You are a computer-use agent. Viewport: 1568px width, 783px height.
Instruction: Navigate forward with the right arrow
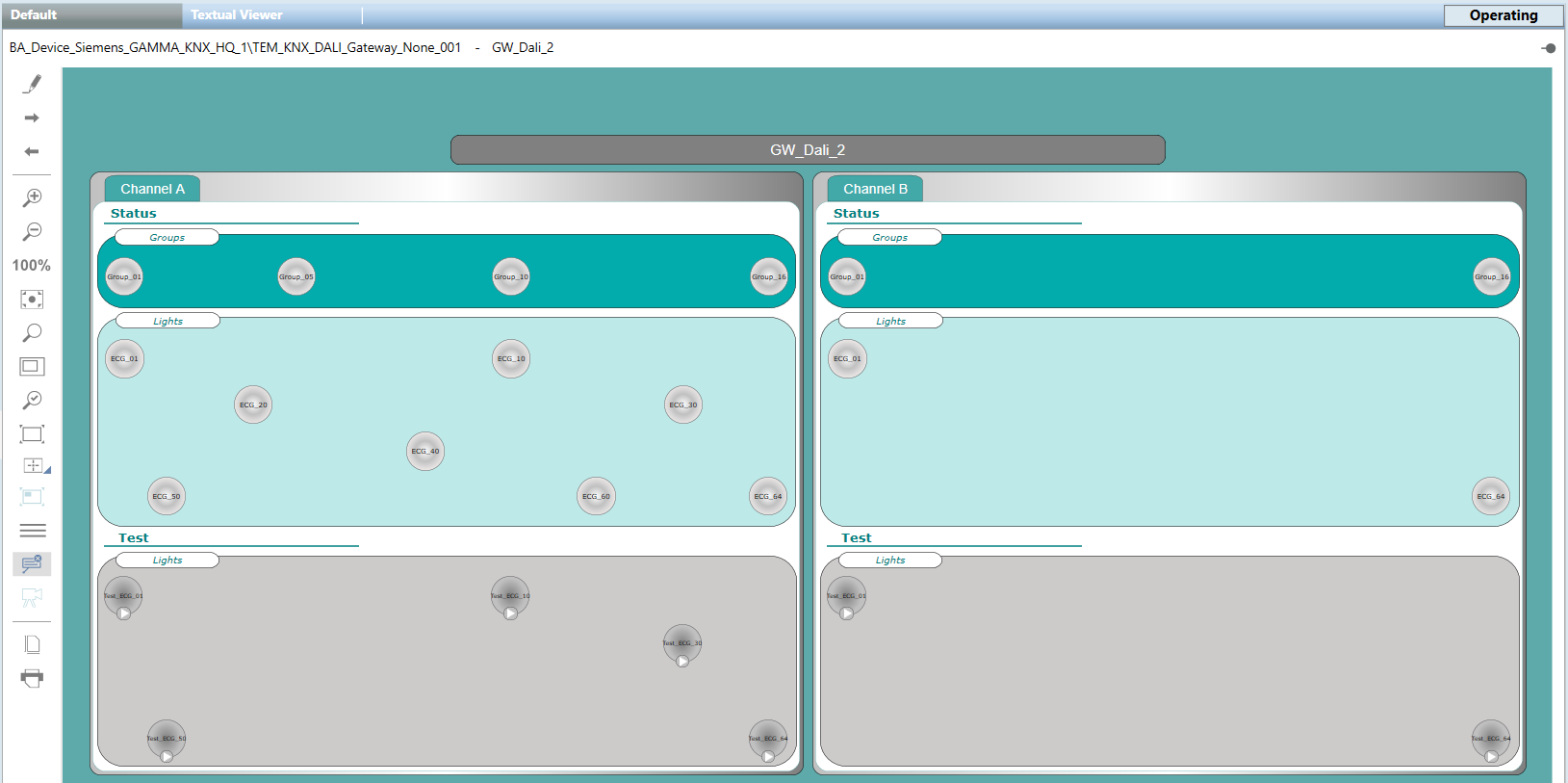[32, 117]
